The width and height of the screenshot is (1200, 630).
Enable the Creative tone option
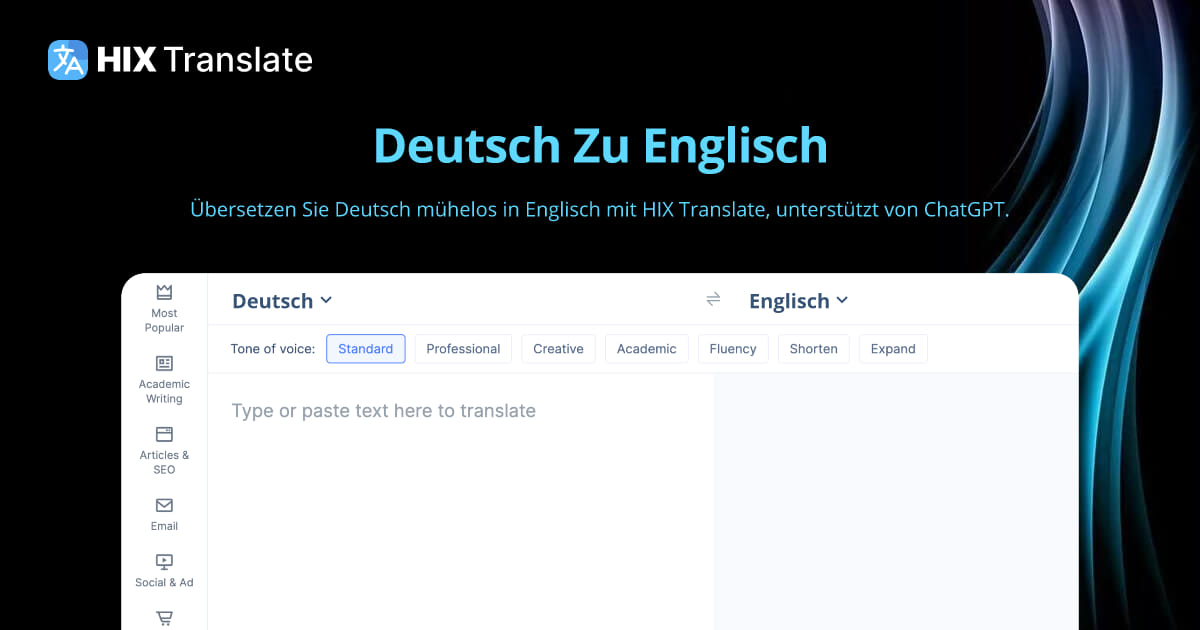(x=558, y=348)
